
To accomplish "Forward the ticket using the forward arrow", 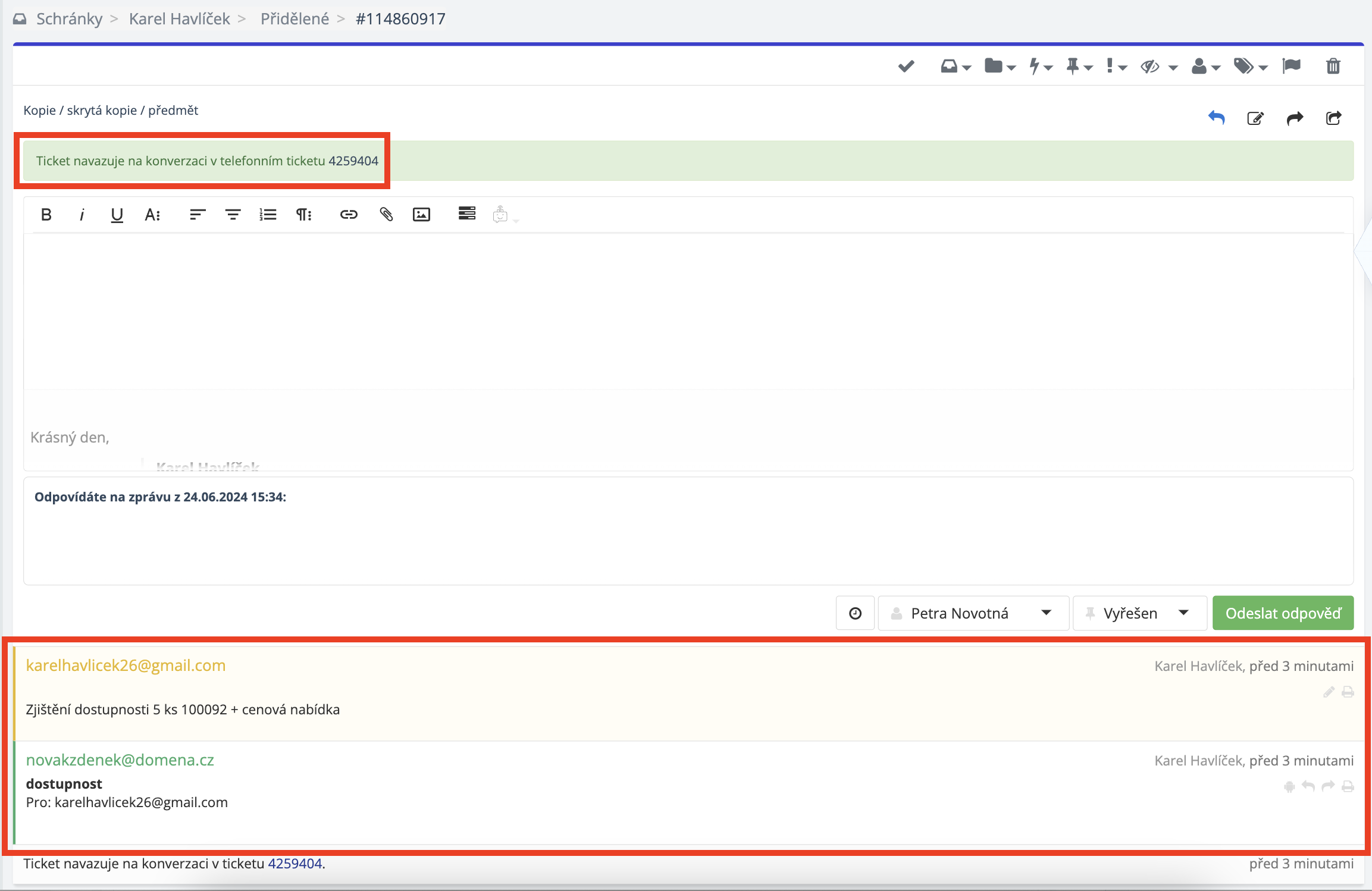I will [1295, 118].
